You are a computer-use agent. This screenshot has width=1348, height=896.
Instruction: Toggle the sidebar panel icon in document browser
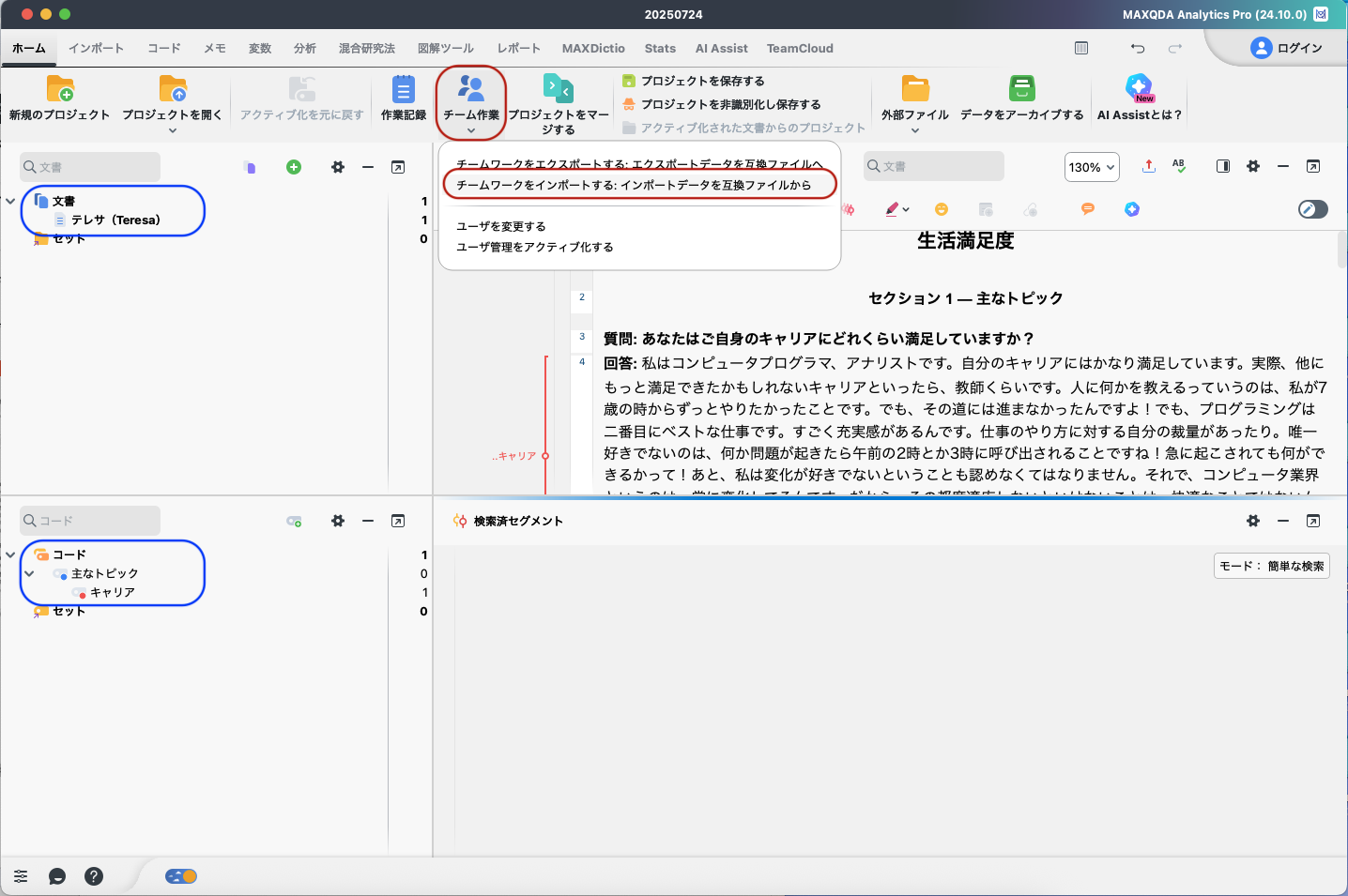point(1223,166)
